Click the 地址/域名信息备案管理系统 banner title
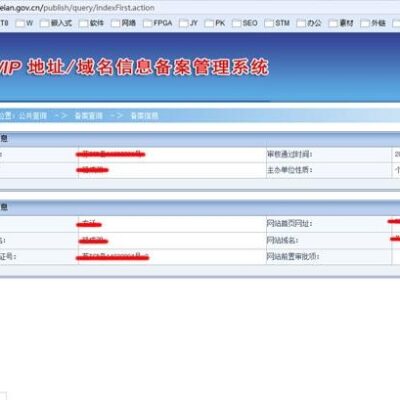The image size is (400, 400). click(148, 67)
